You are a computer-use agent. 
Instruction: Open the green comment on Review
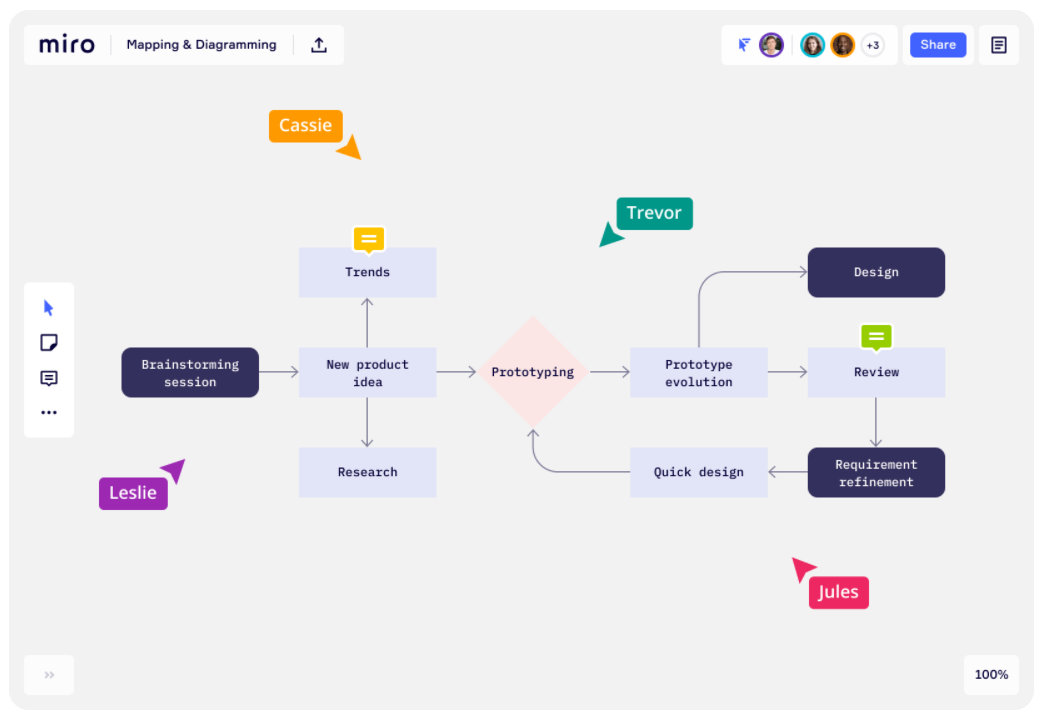click(876, 338)
